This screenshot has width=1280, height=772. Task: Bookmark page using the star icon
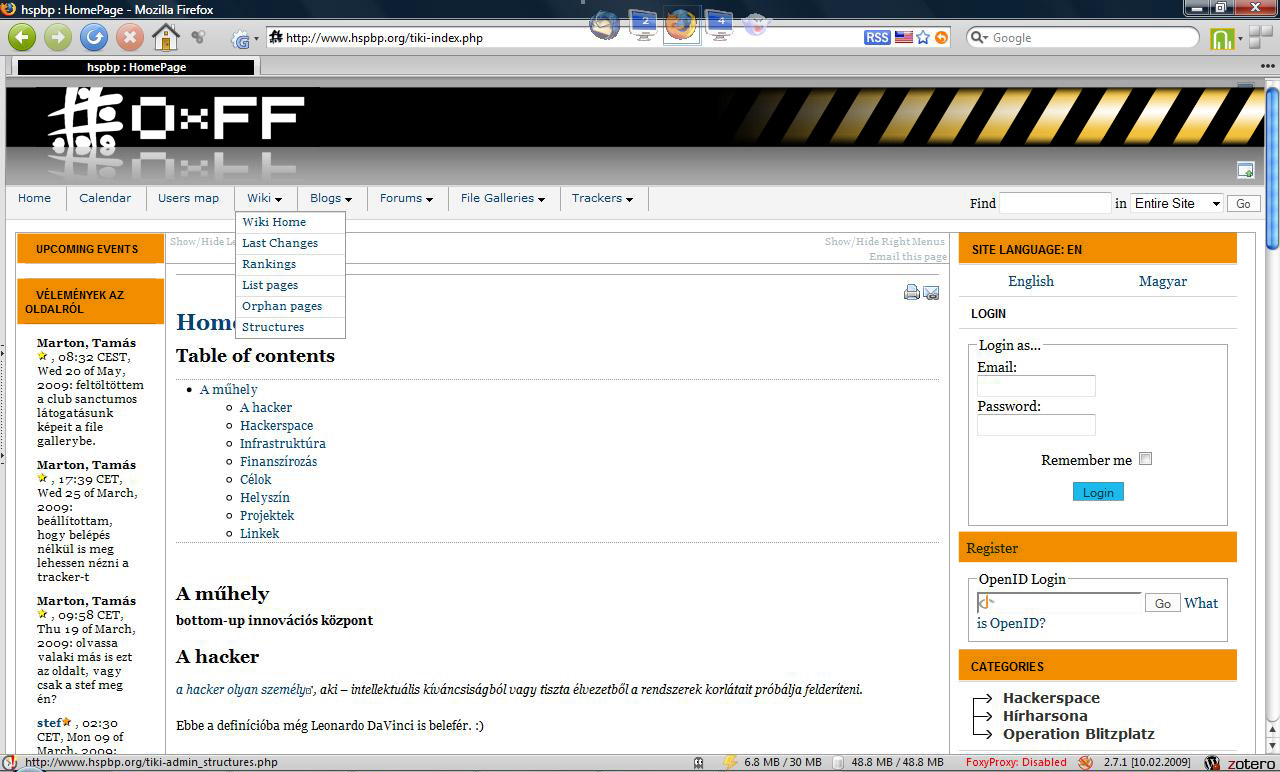pyautogui.click(x=923, y=38)
